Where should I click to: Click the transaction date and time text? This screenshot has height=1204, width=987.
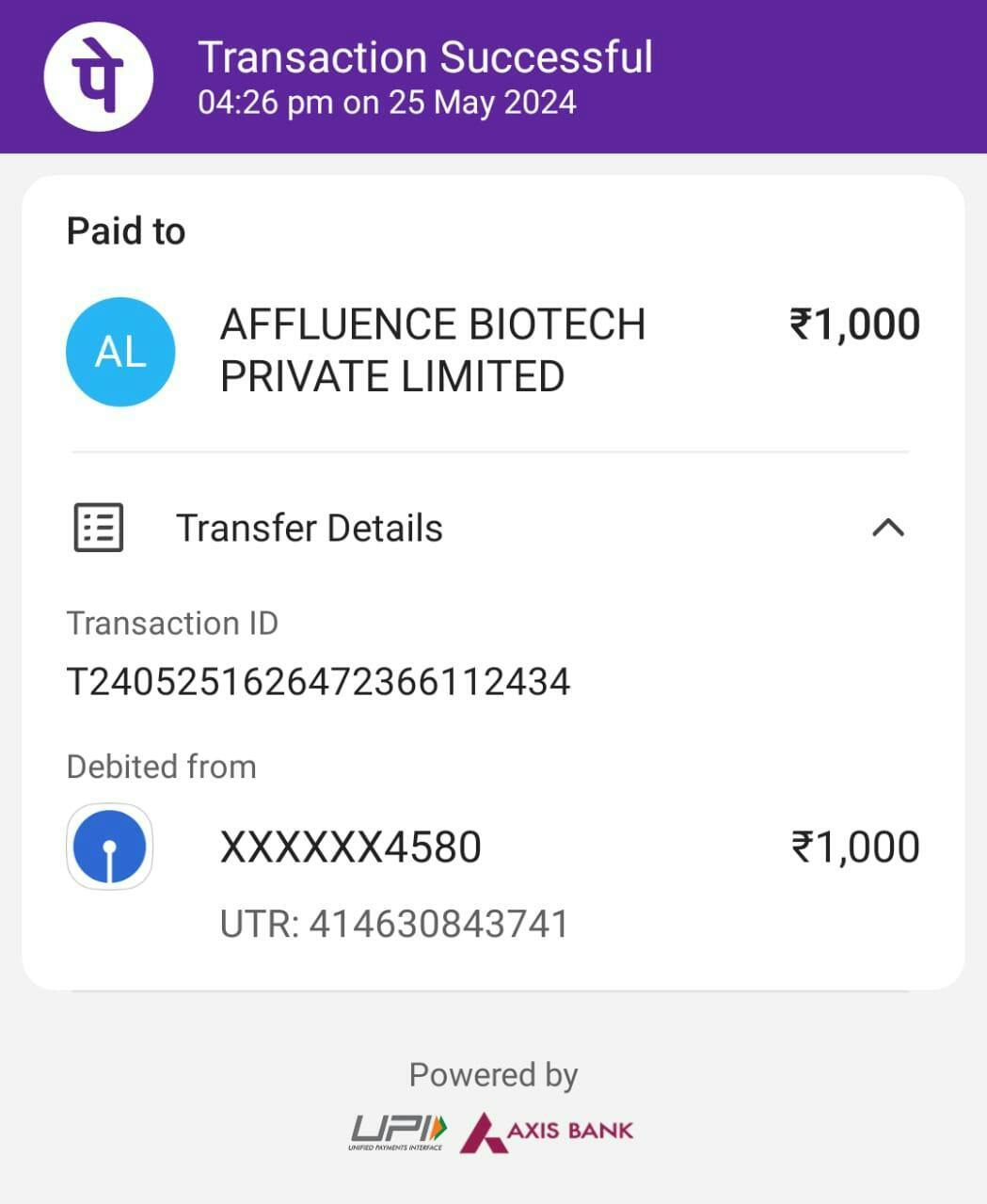click(387, 103)
